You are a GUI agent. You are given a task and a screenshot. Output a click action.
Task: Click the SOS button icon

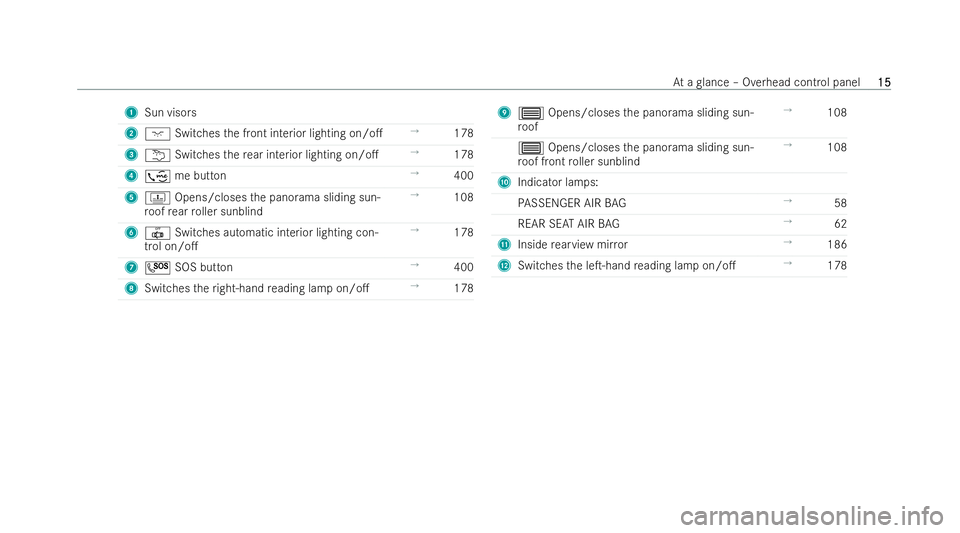tap(157, 267)
